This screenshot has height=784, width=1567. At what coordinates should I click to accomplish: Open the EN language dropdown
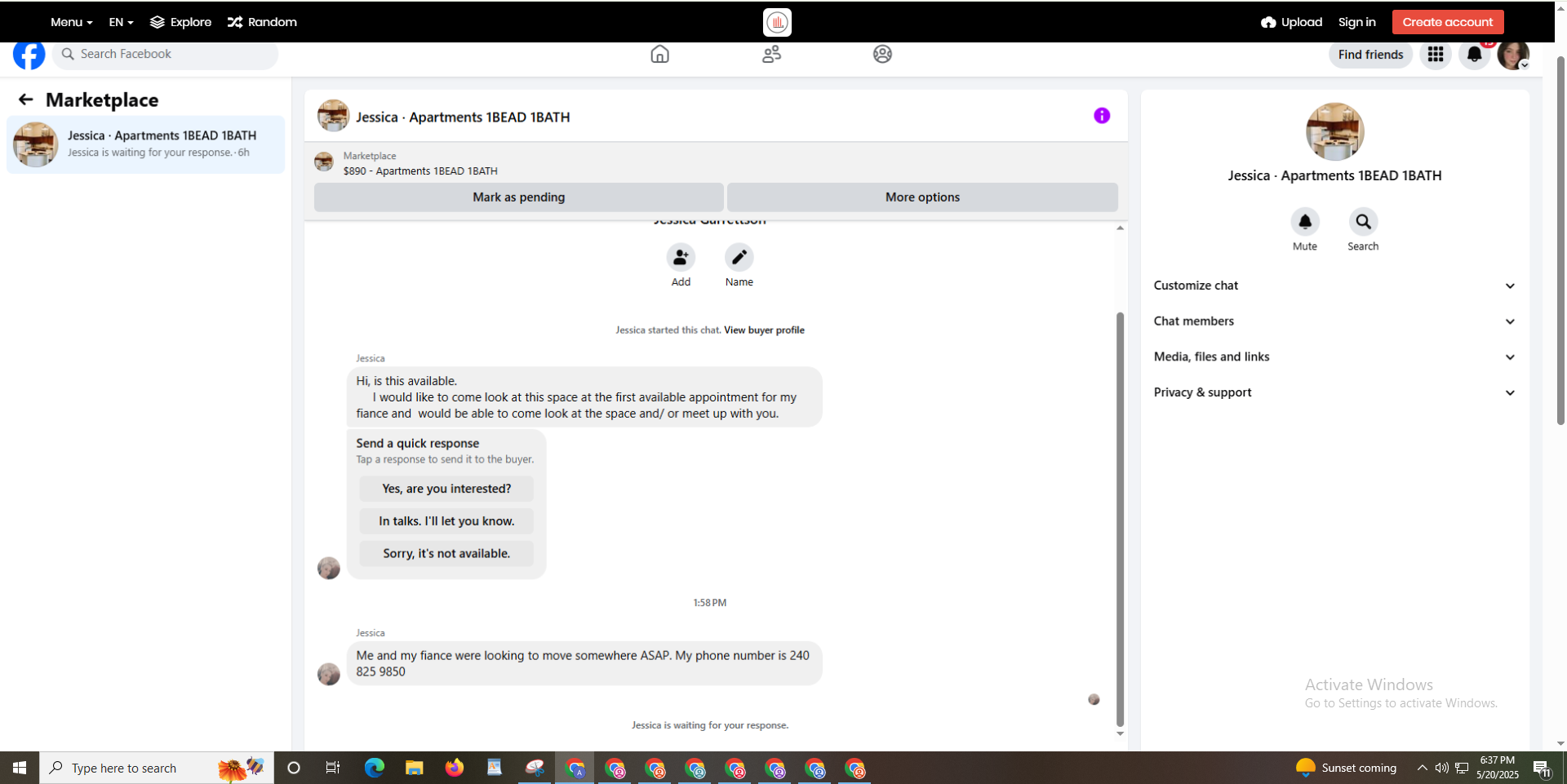[x=121, y=22]
